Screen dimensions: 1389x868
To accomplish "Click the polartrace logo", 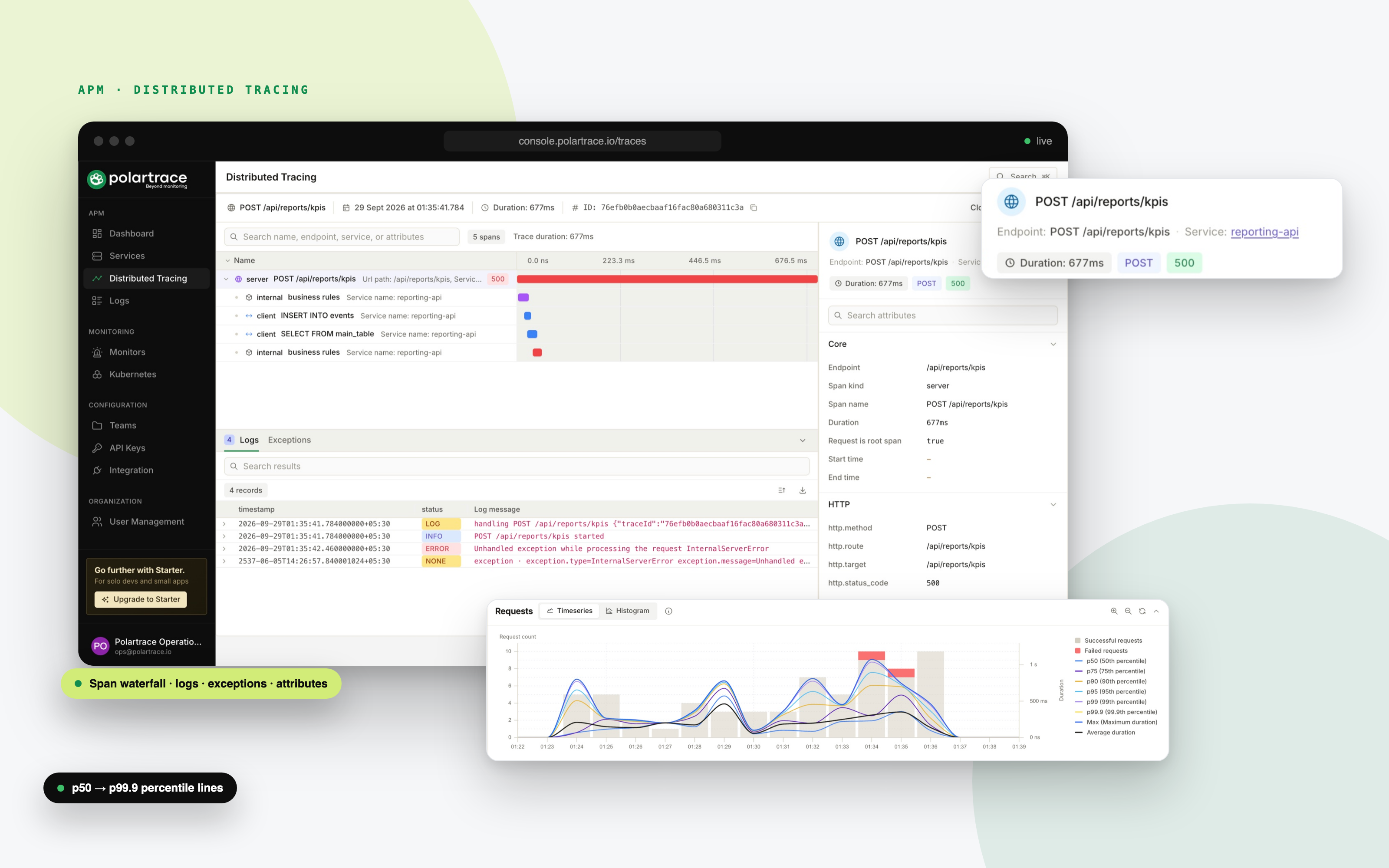I will point(137,179).
